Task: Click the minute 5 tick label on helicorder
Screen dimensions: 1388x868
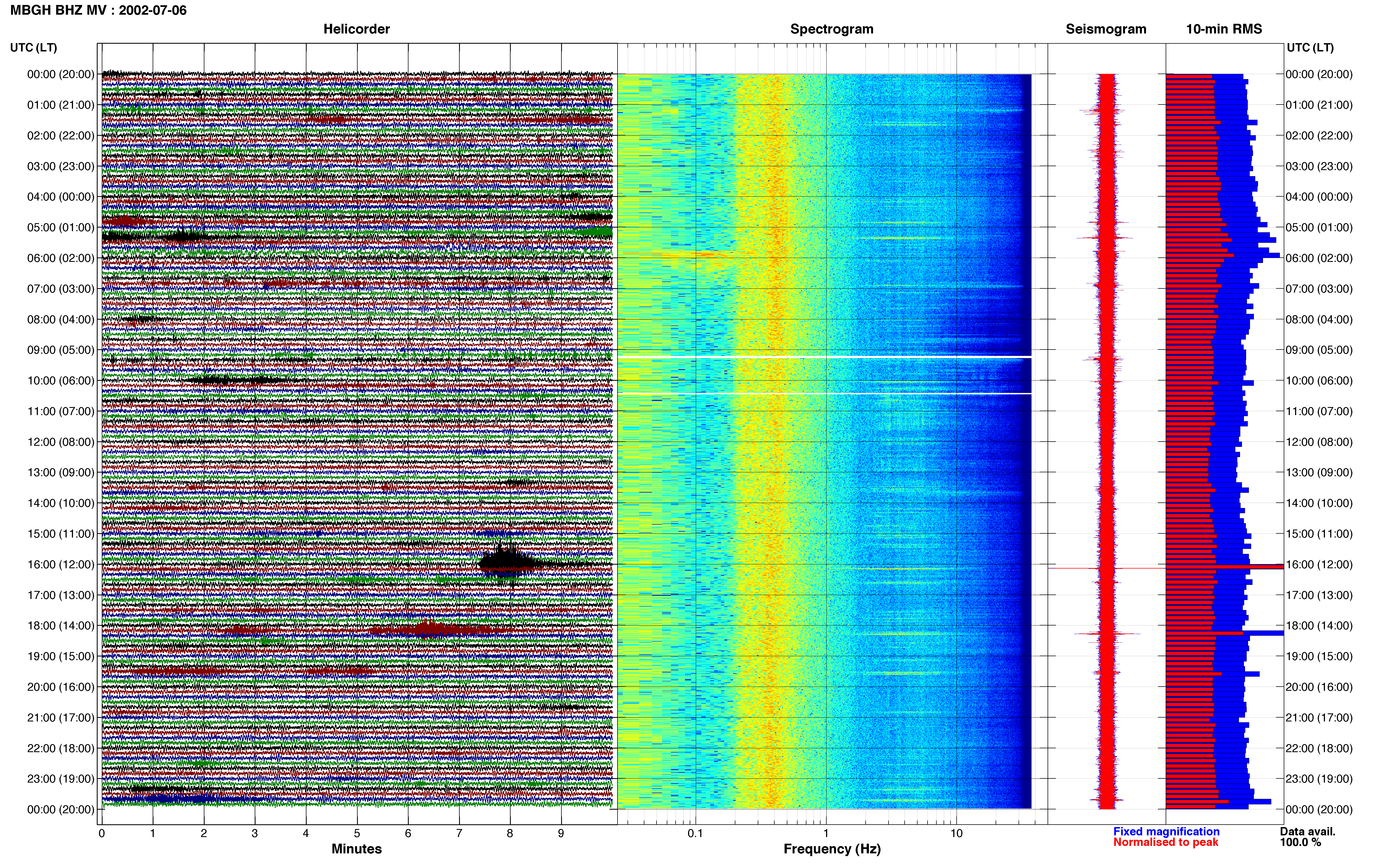Action: point(357,833)
